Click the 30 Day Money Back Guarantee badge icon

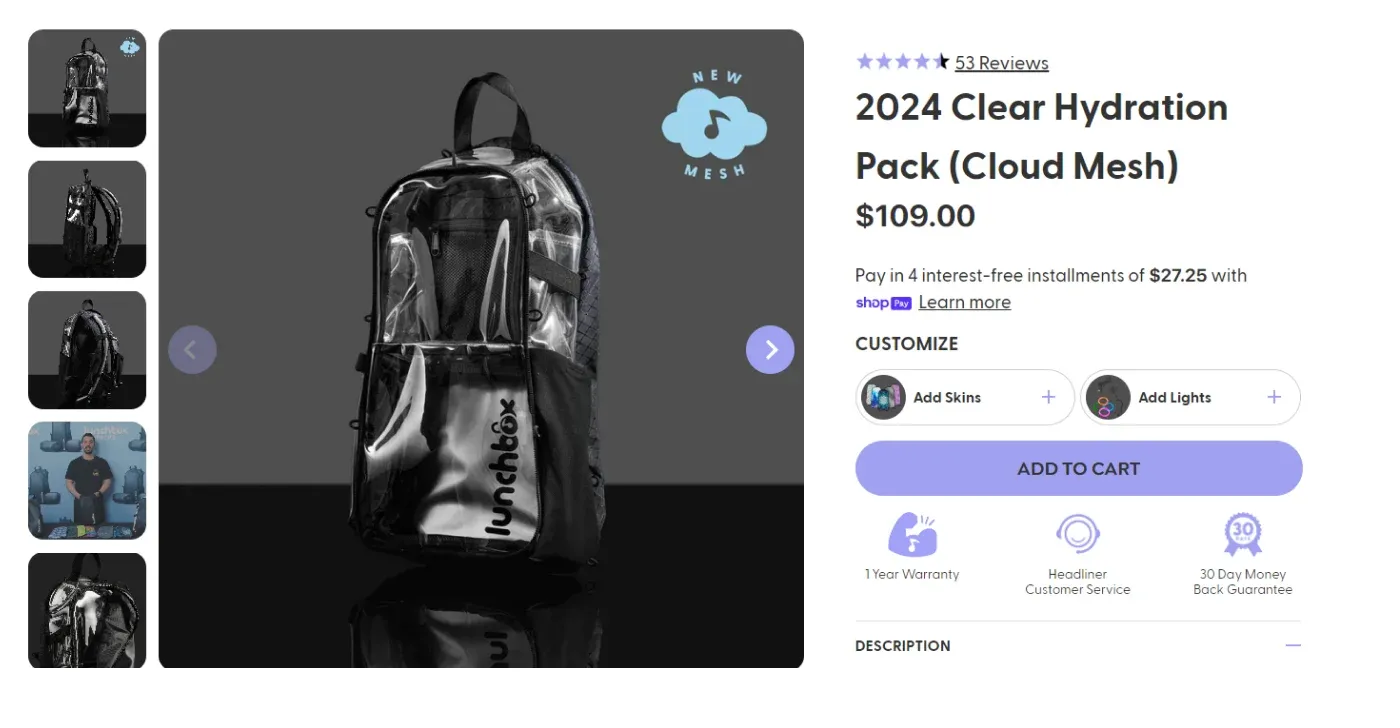coord(1242,533)
